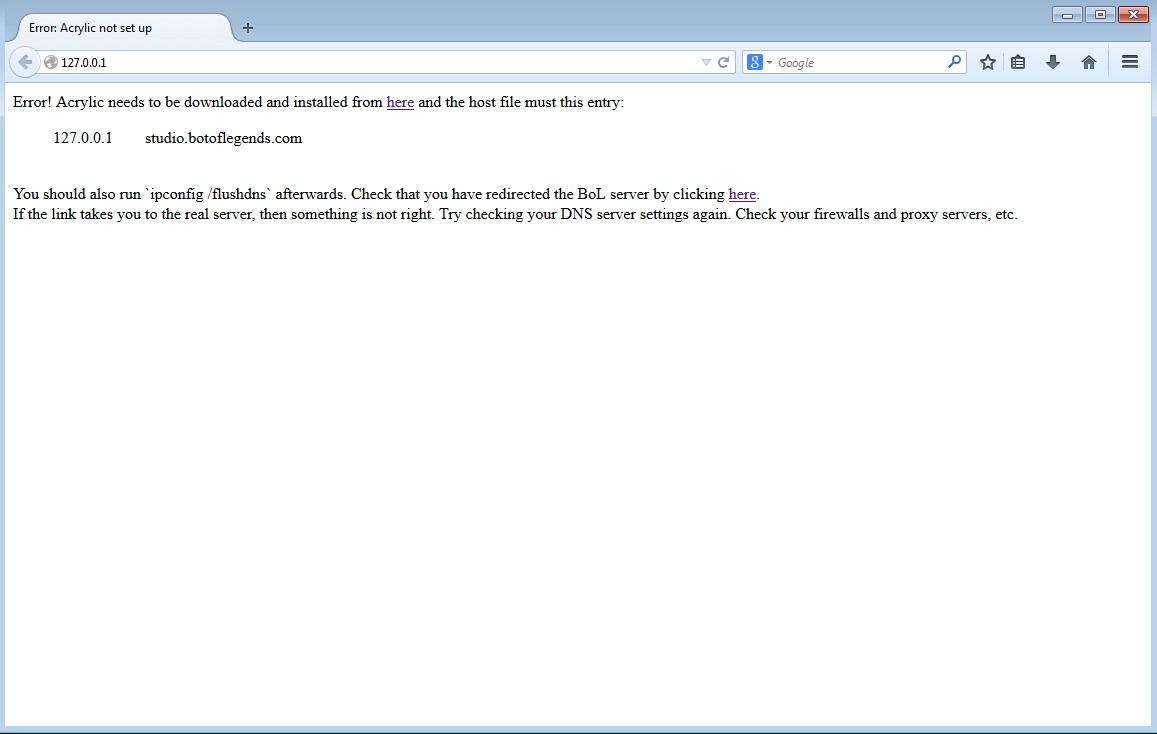Click the magnifier search icon
Screen dimensions: 1157x734
coord(954,62)
